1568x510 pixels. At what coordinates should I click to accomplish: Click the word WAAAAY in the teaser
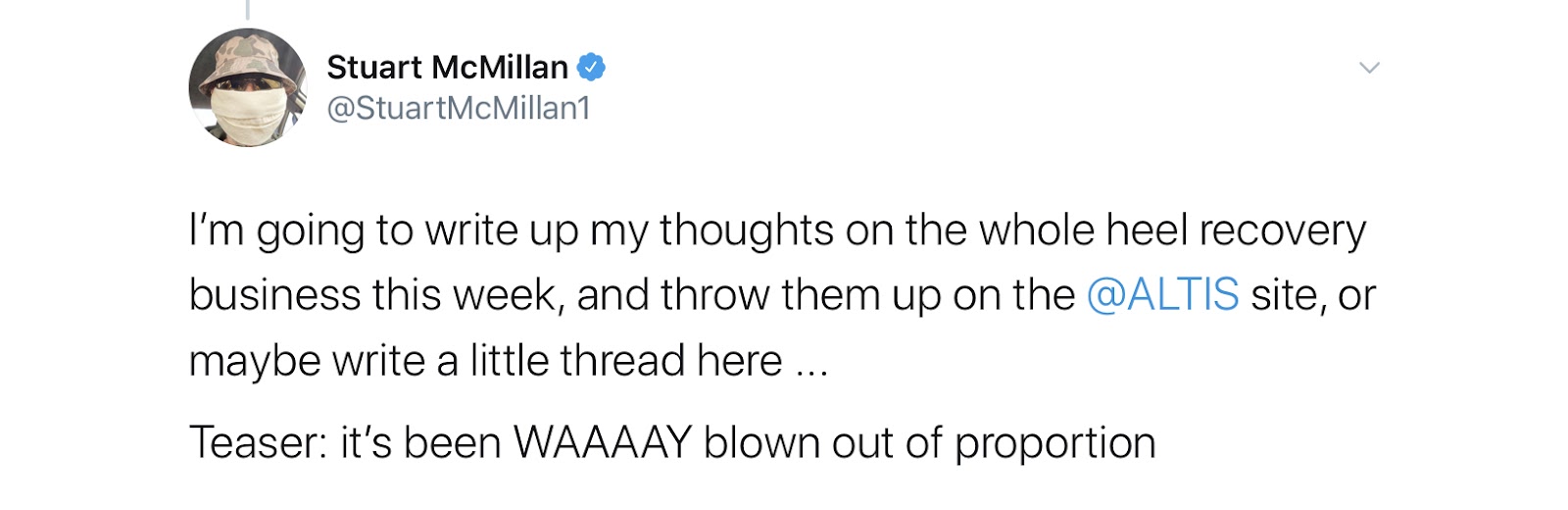pyautogui.click(x=603, y=442)
